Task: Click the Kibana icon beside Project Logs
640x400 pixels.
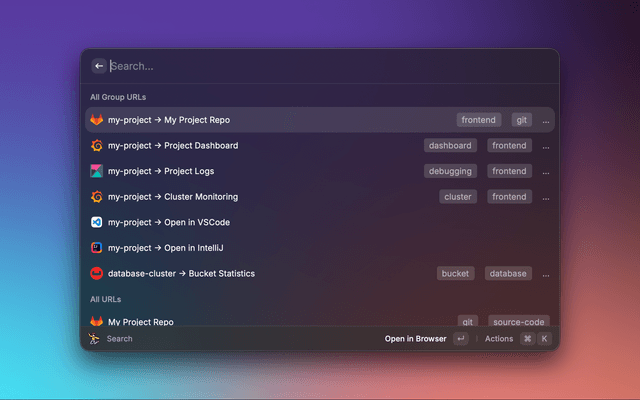Action: (97, 171)
